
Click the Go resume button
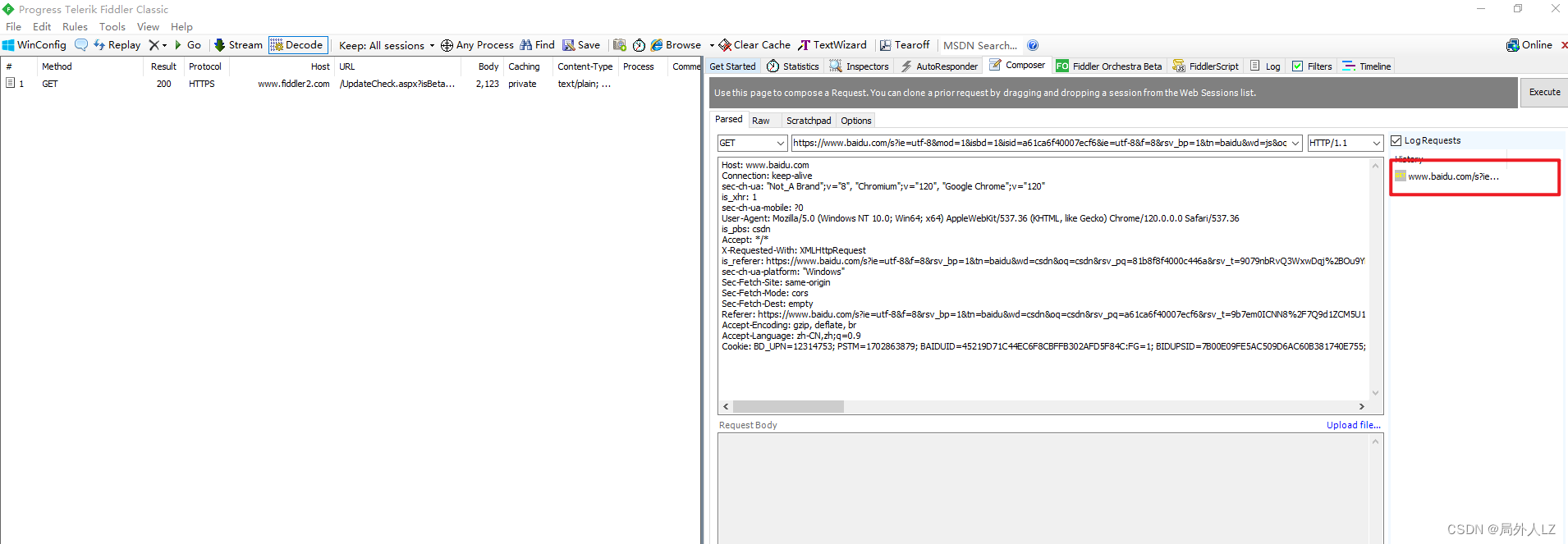[x=188, y=45]
